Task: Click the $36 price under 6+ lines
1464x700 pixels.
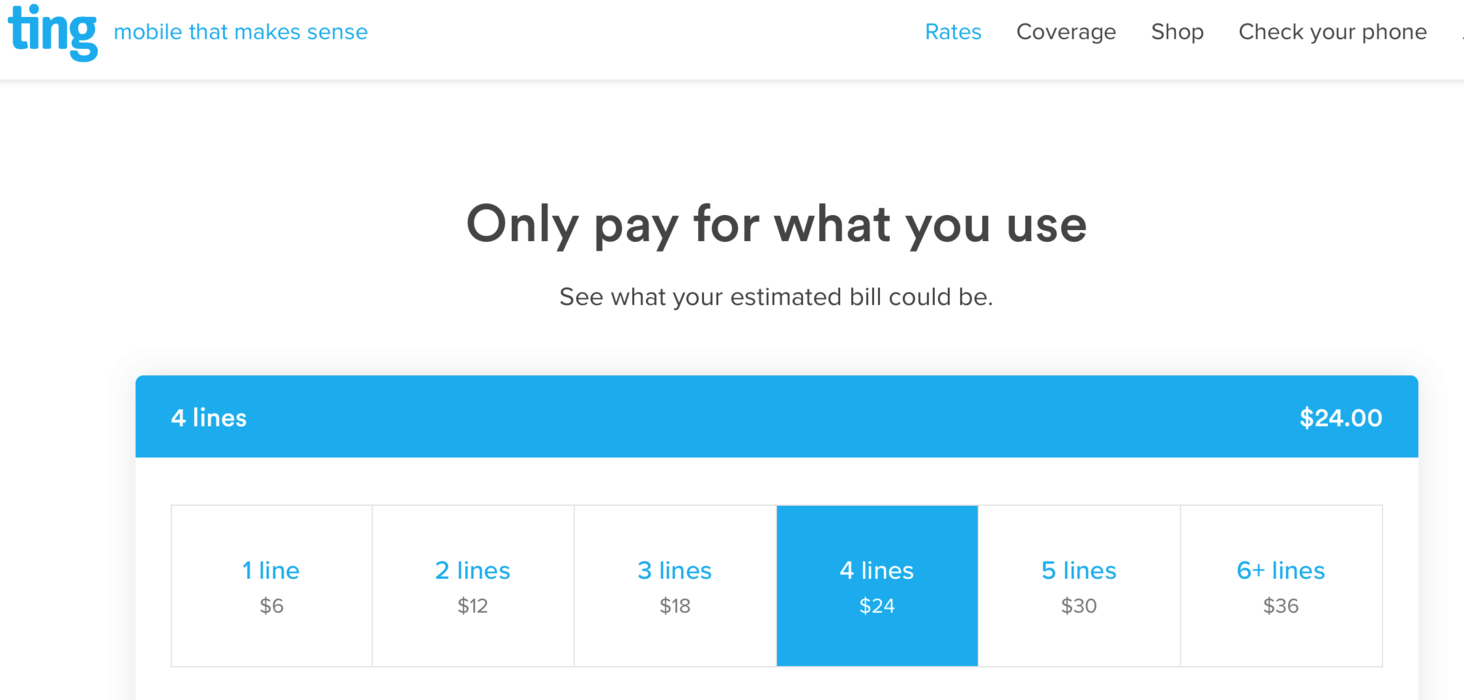Action: (1281, 605)
